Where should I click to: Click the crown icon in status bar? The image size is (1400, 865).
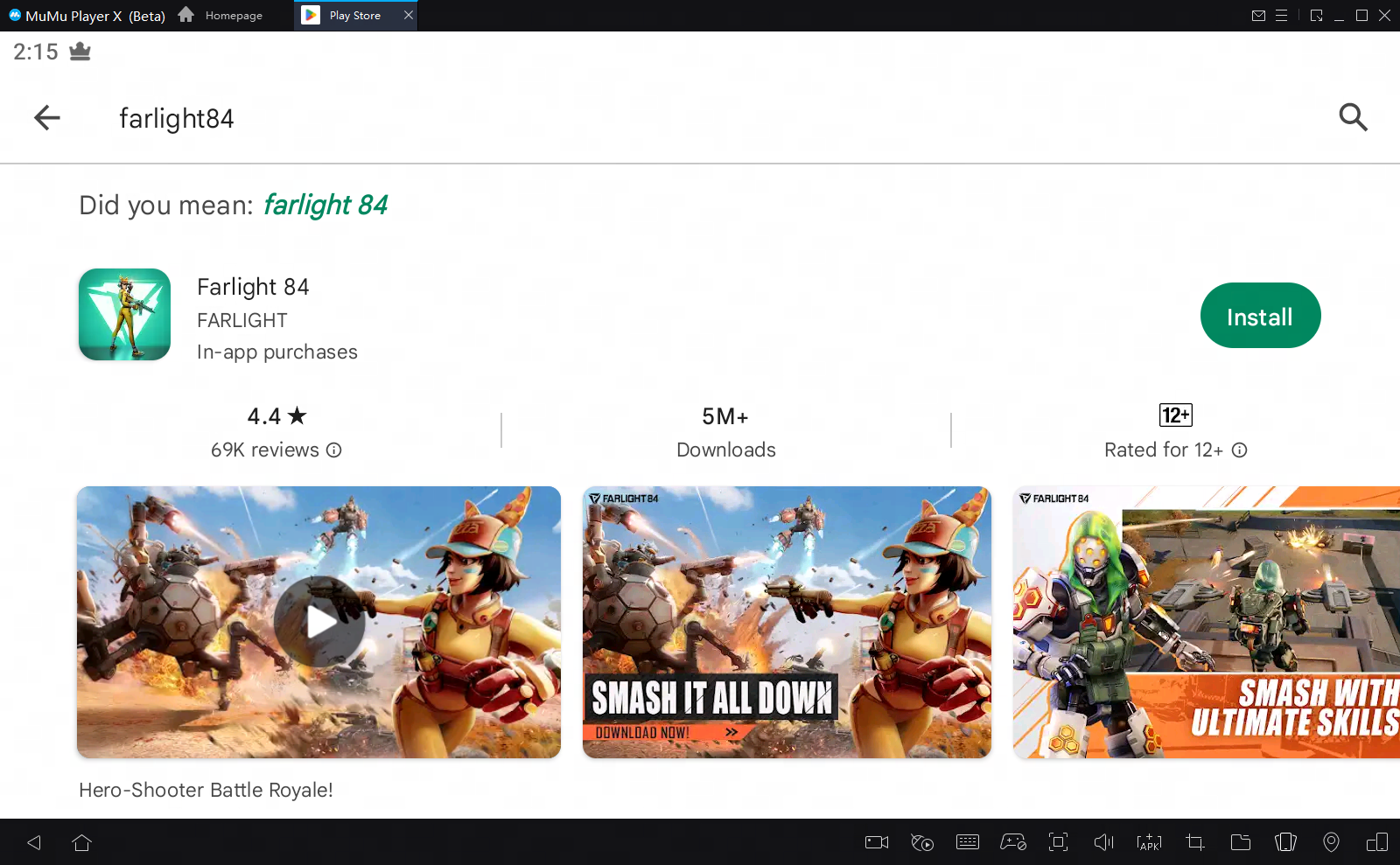coord(80,52)
